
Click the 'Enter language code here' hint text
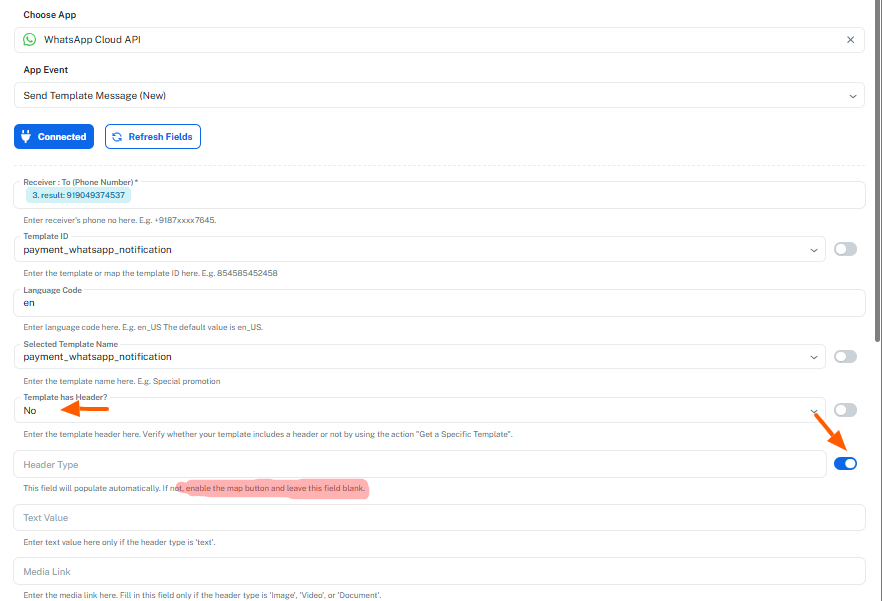[x=143, y=327]
